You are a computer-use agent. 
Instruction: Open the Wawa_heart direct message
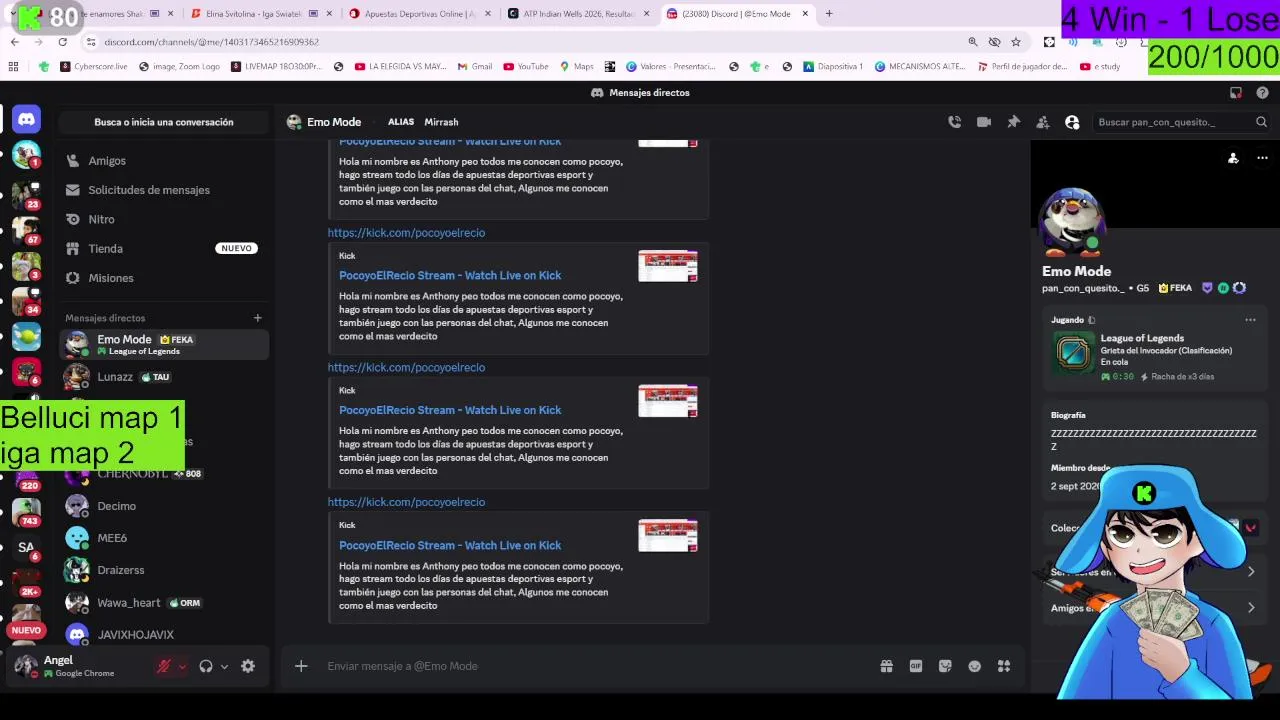[164, 603]
